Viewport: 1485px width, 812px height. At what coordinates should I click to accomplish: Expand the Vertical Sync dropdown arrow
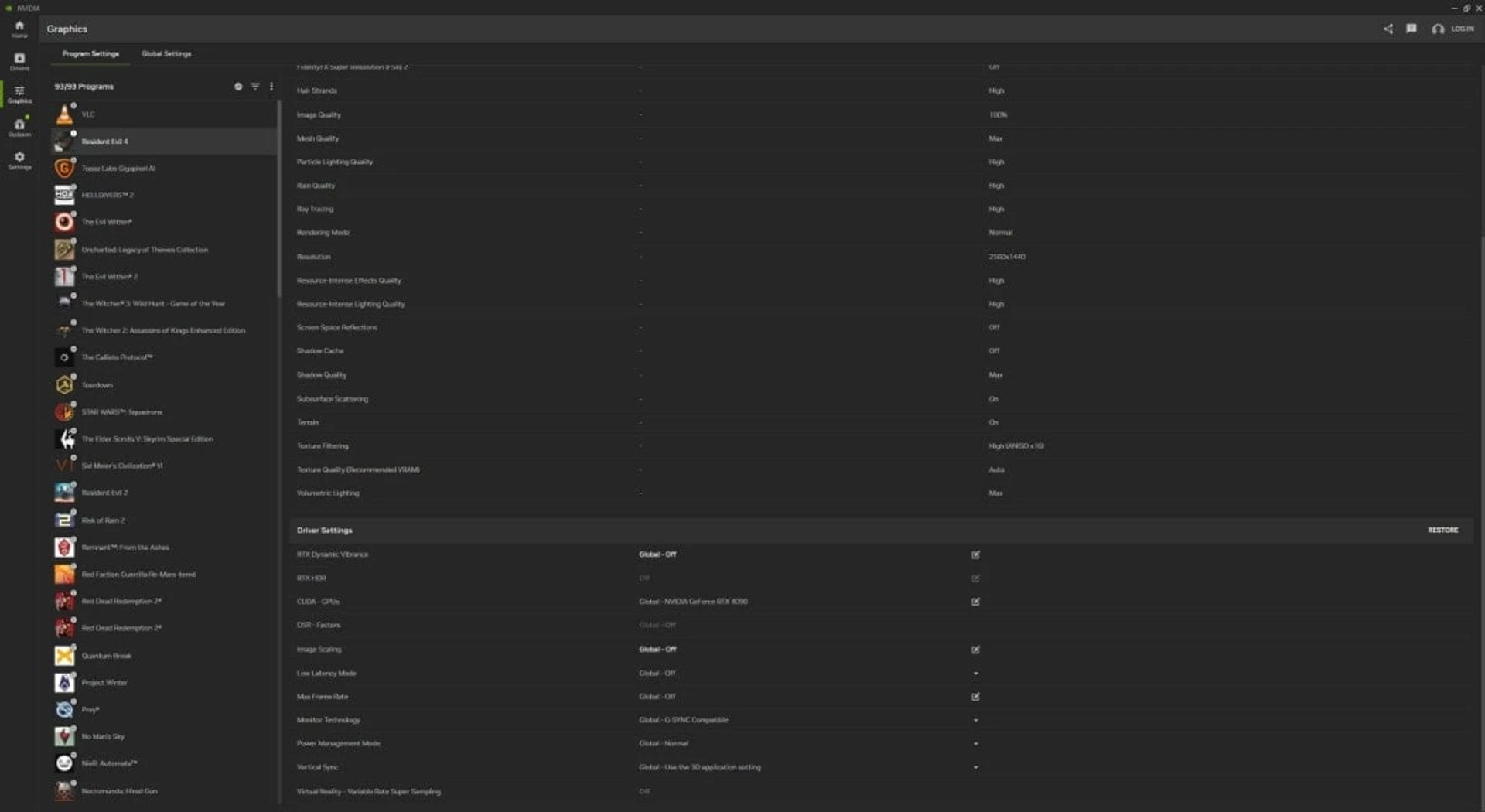pos(975,768)
